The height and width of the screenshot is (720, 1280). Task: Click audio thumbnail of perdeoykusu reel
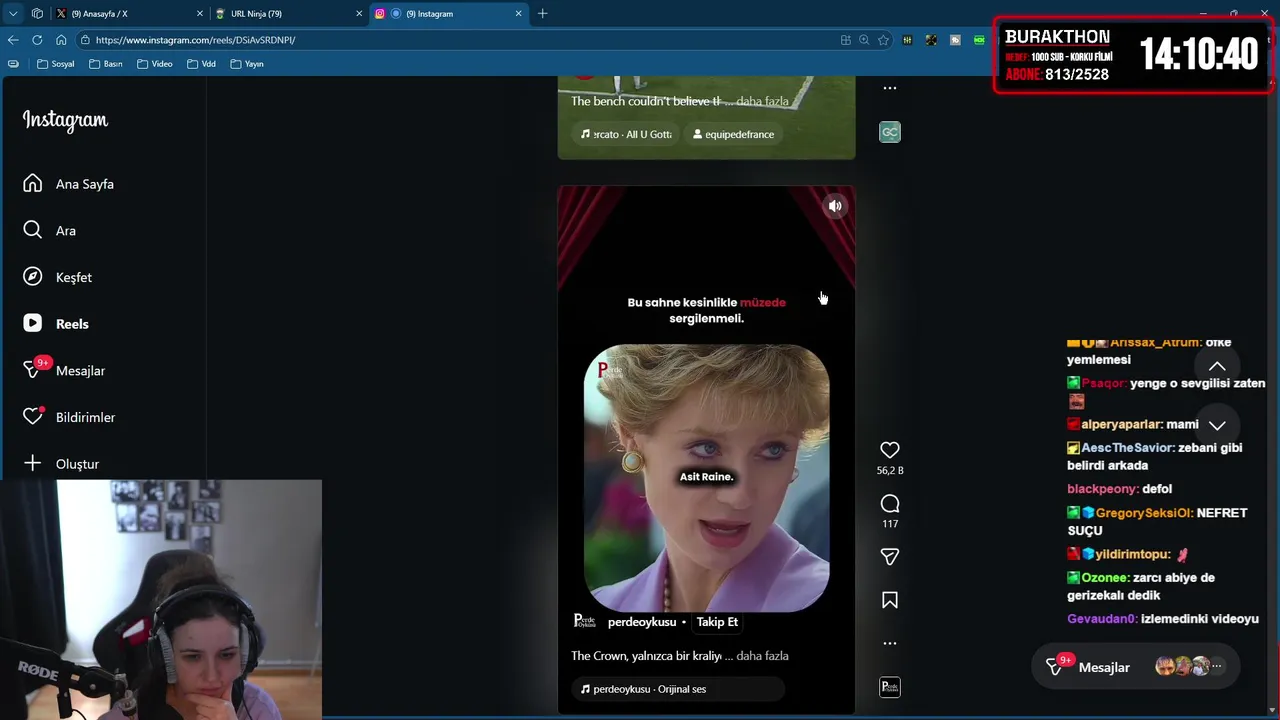tap(890, 687)
